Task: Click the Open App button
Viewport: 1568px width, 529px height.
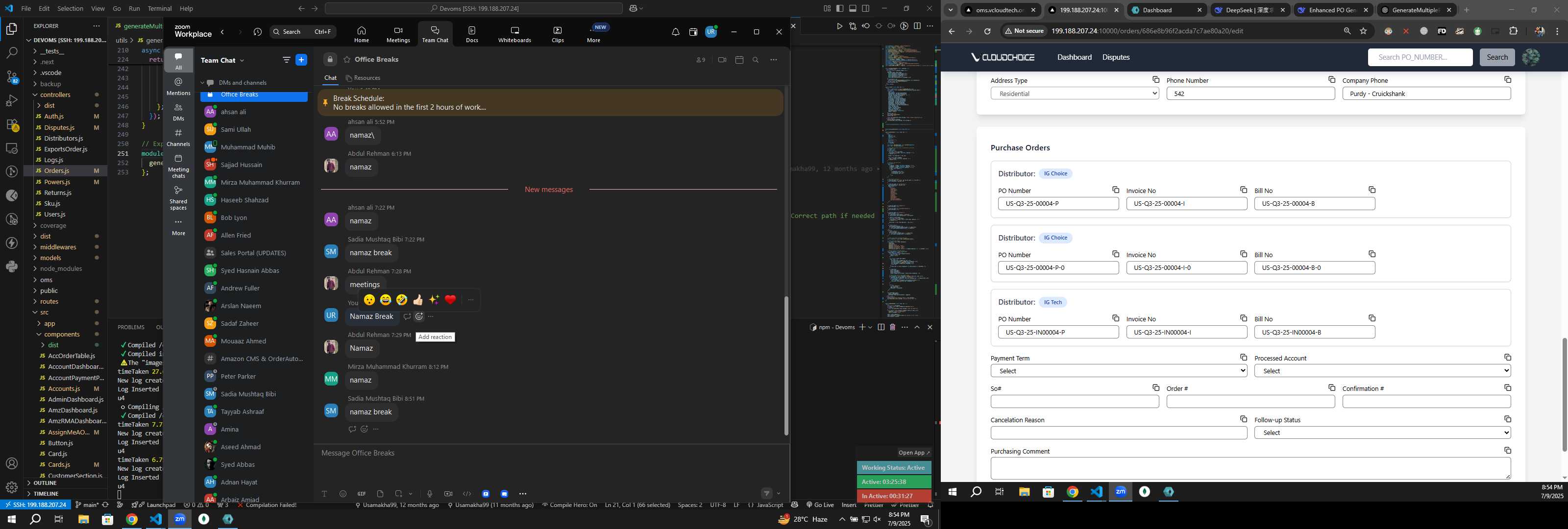Action: (x=914, y=453)
